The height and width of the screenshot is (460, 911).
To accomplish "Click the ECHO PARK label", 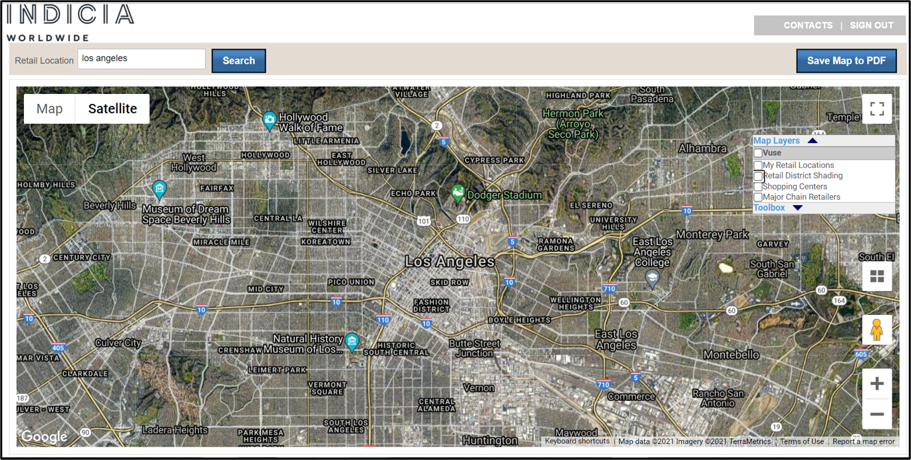I will coord(414,193).
